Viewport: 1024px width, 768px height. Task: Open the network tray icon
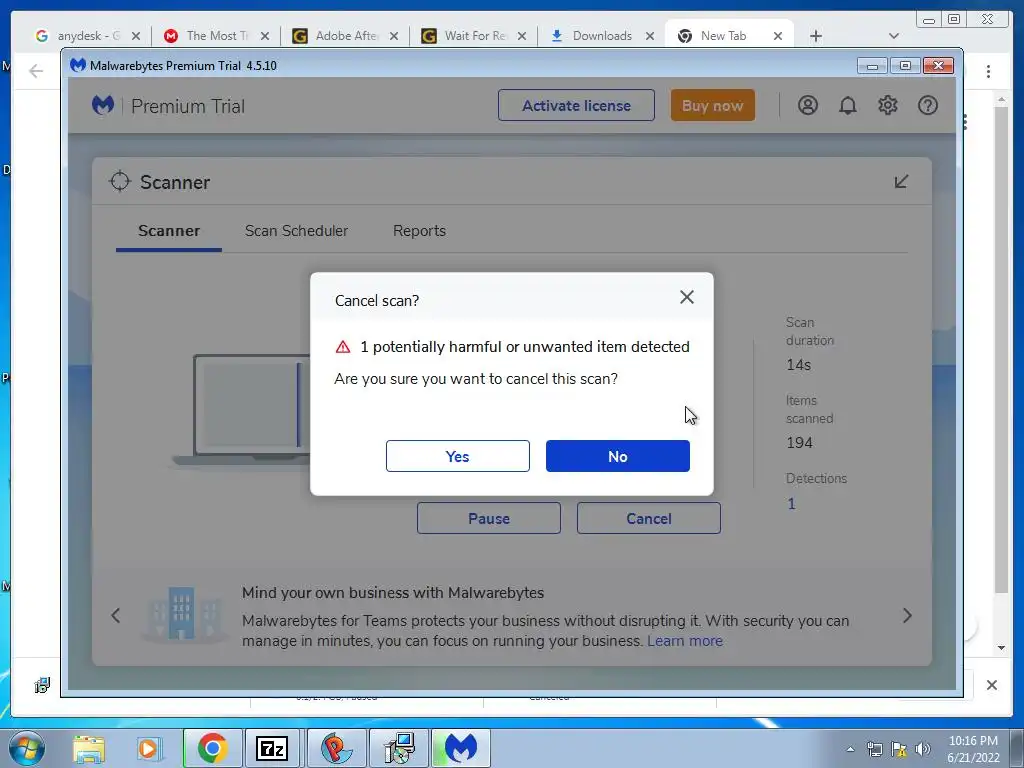[x=874, y=749]
